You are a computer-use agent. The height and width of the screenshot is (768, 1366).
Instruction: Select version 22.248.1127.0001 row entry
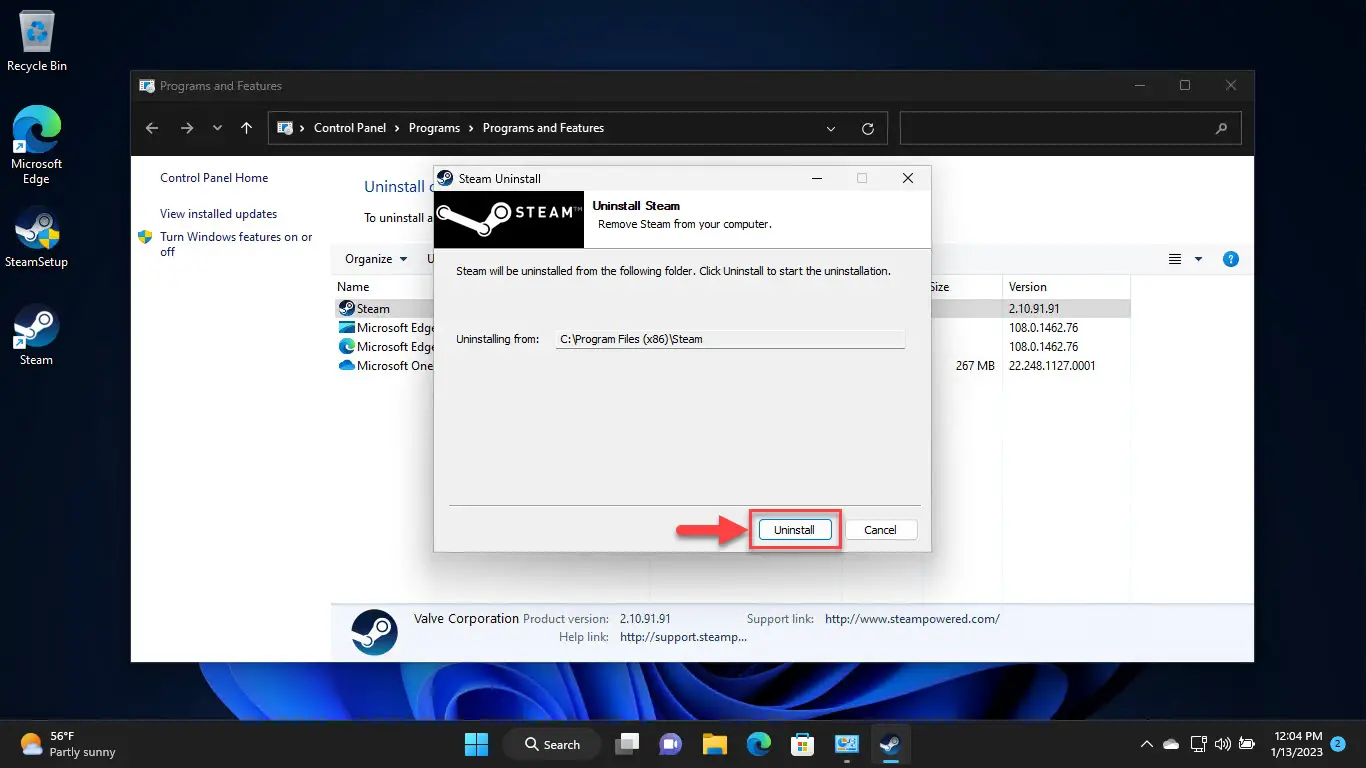pos(1052,366)
